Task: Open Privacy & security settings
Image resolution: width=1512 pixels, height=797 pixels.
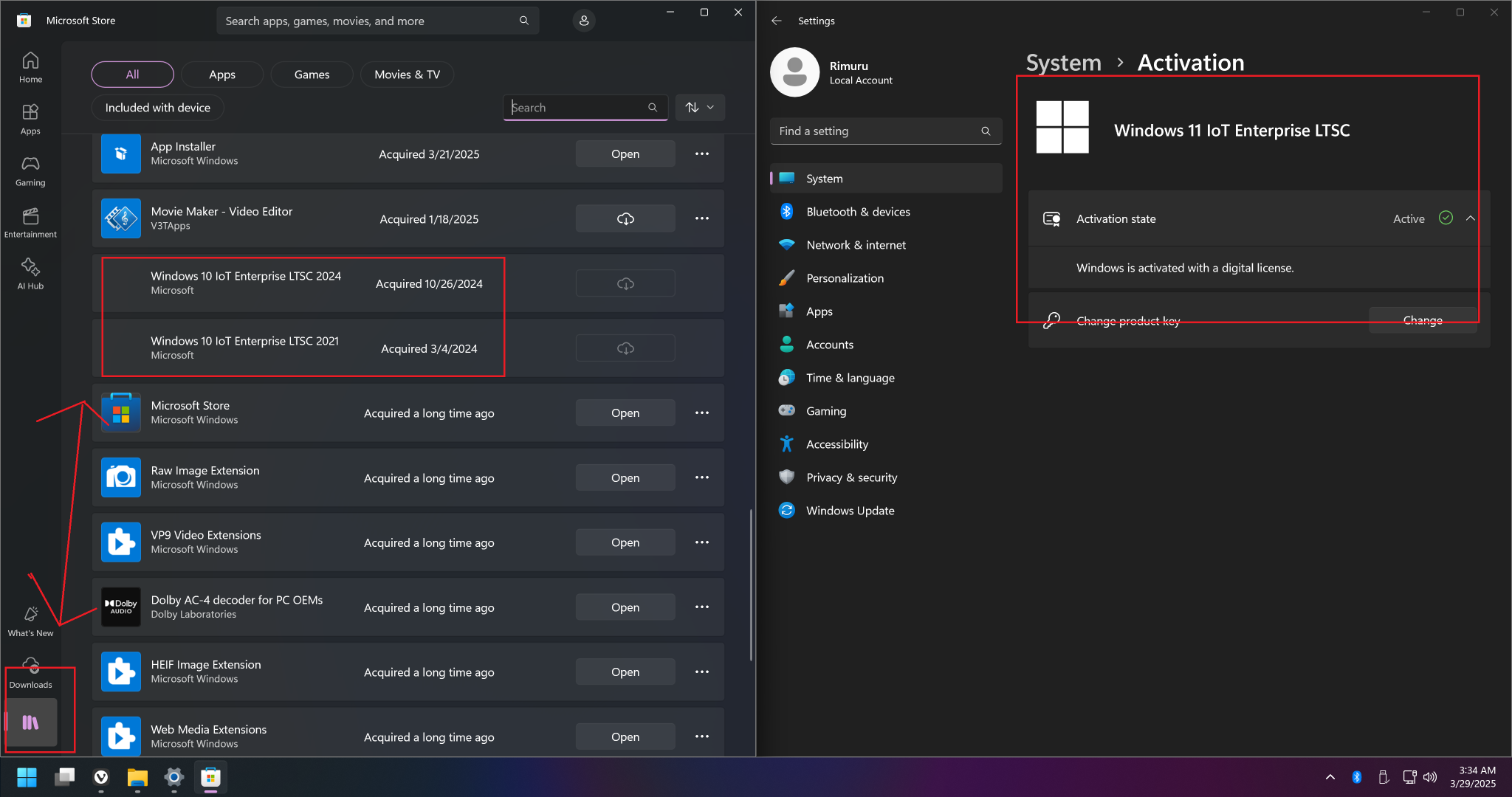Action: [886, 477]
